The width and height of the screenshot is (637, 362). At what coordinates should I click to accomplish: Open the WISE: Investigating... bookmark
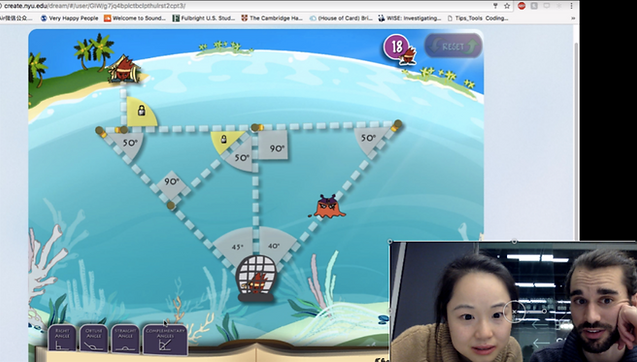point(410,18)
